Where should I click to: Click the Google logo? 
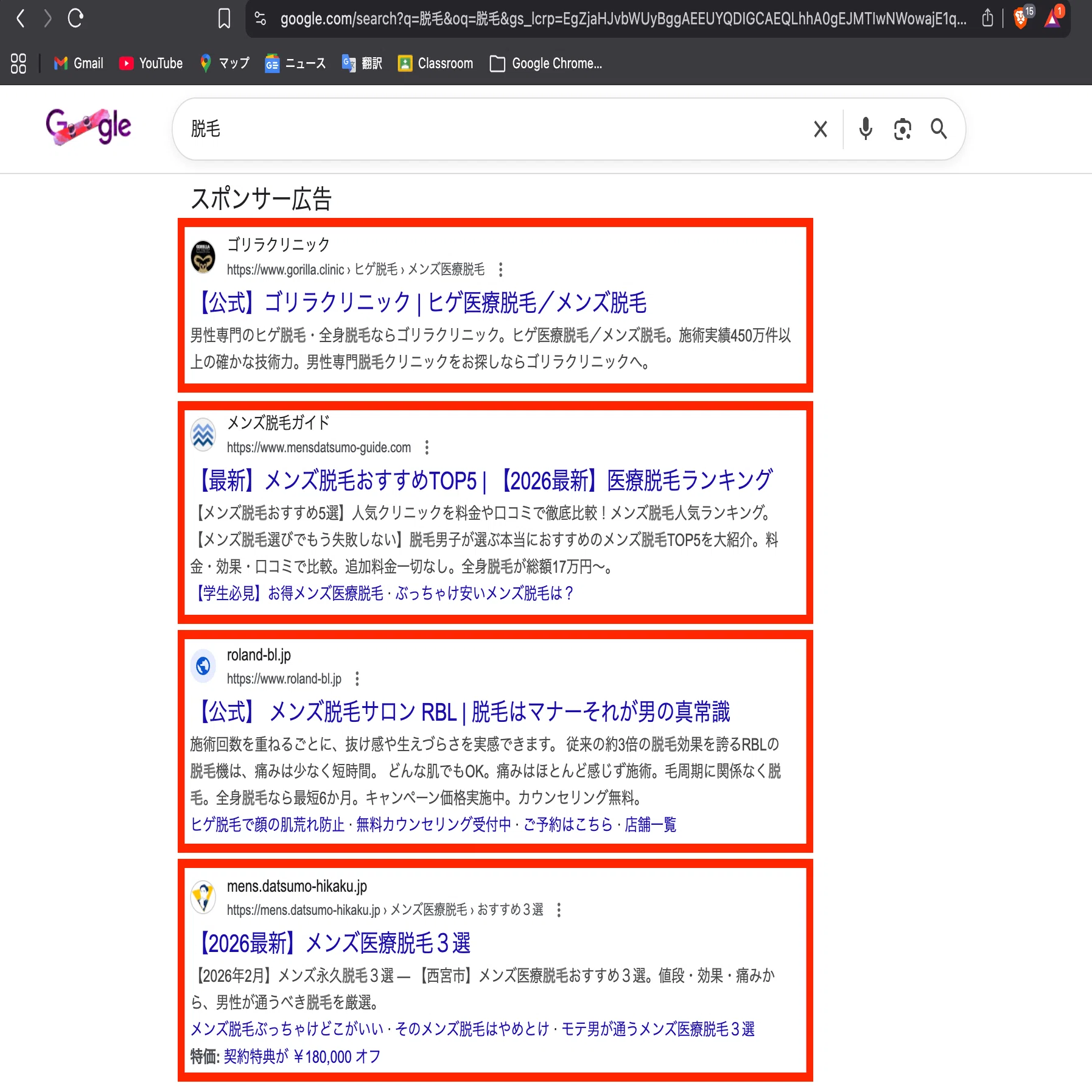[x=89, y=127]
